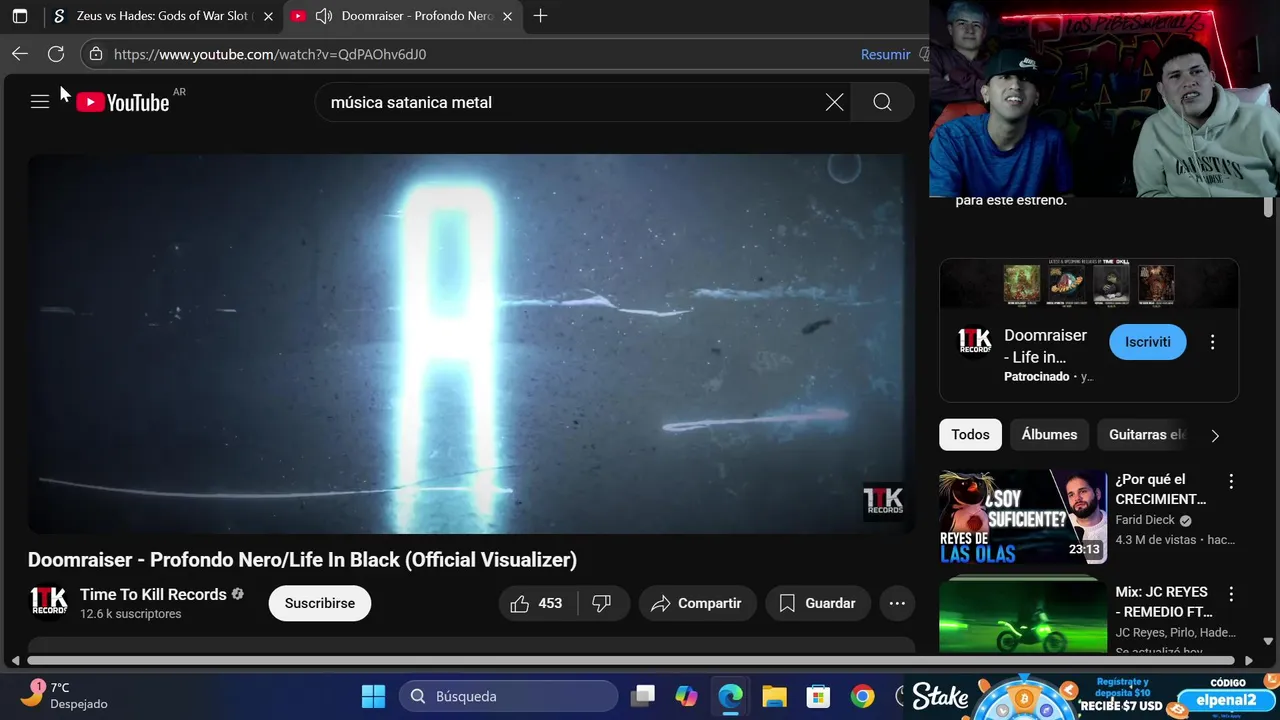This screenshot has height=720, width=1280.
Task: Open Time To Kill Records channel name
Action: [153, 594]
